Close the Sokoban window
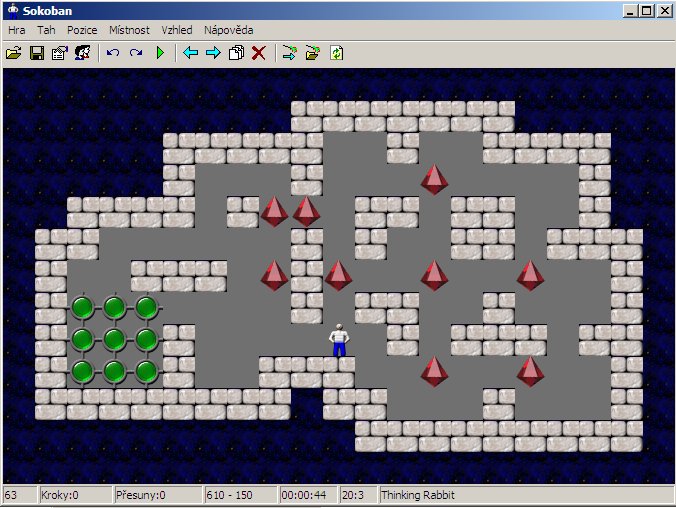This screenshot has height=508, width=676. click(664, 11)
